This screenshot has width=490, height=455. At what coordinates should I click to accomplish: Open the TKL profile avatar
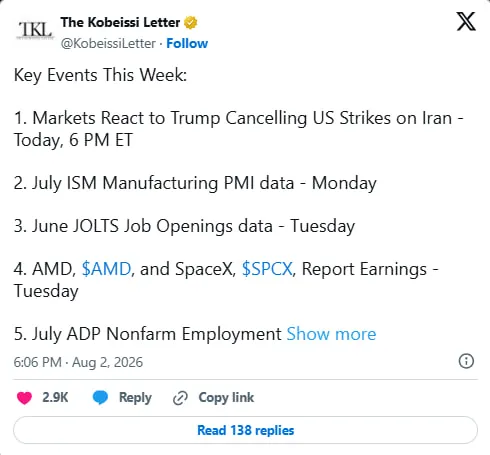click(35, 30)
